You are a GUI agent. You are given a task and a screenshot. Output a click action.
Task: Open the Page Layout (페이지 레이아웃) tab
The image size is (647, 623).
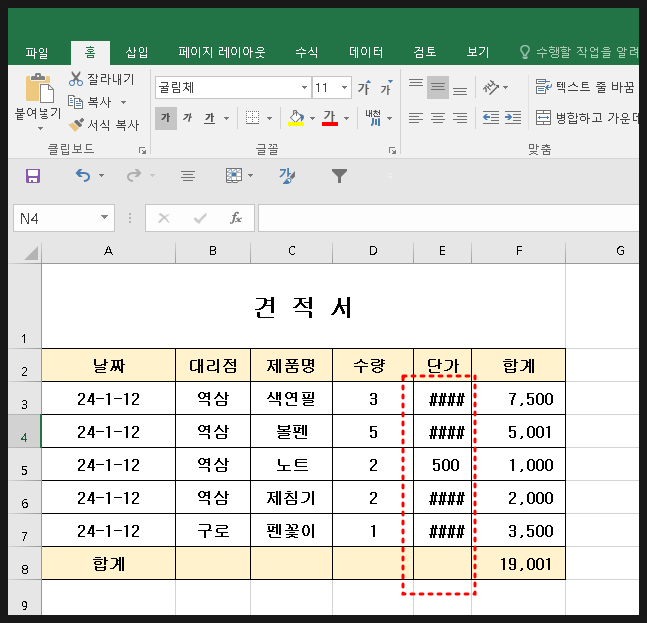[222, 52]
